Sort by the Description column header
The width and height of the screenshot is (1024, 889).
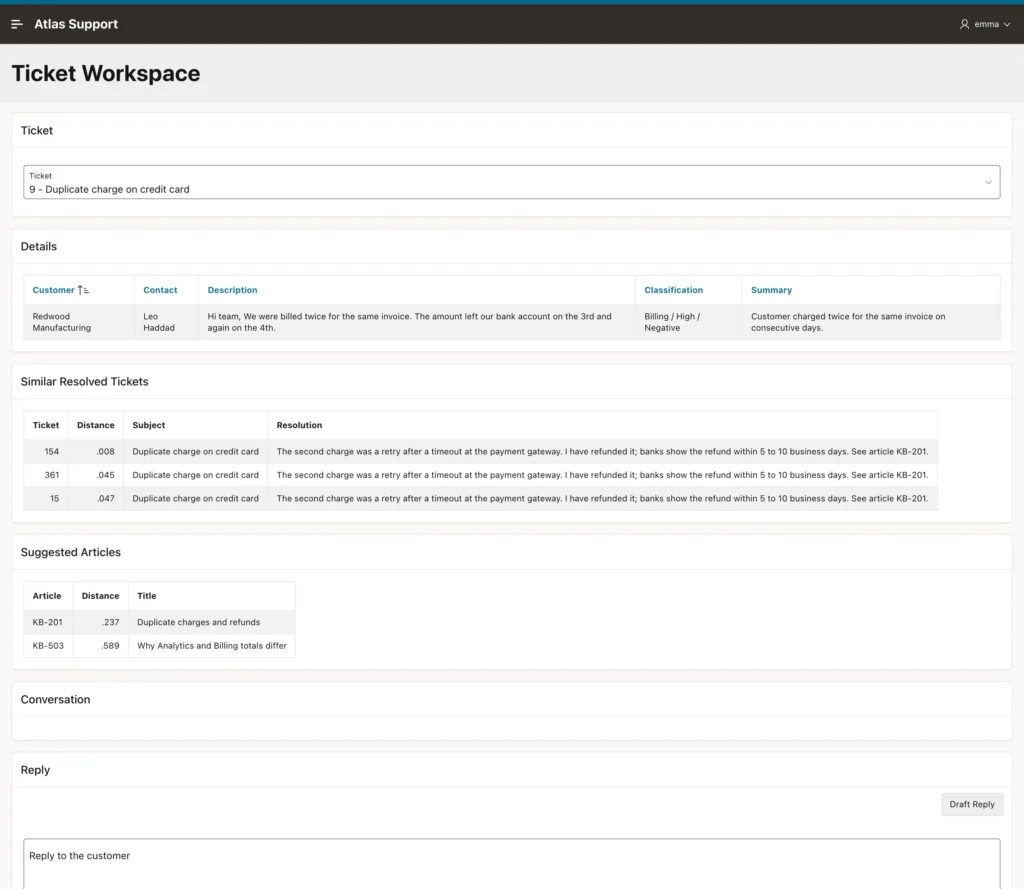(x=232, y=290)
